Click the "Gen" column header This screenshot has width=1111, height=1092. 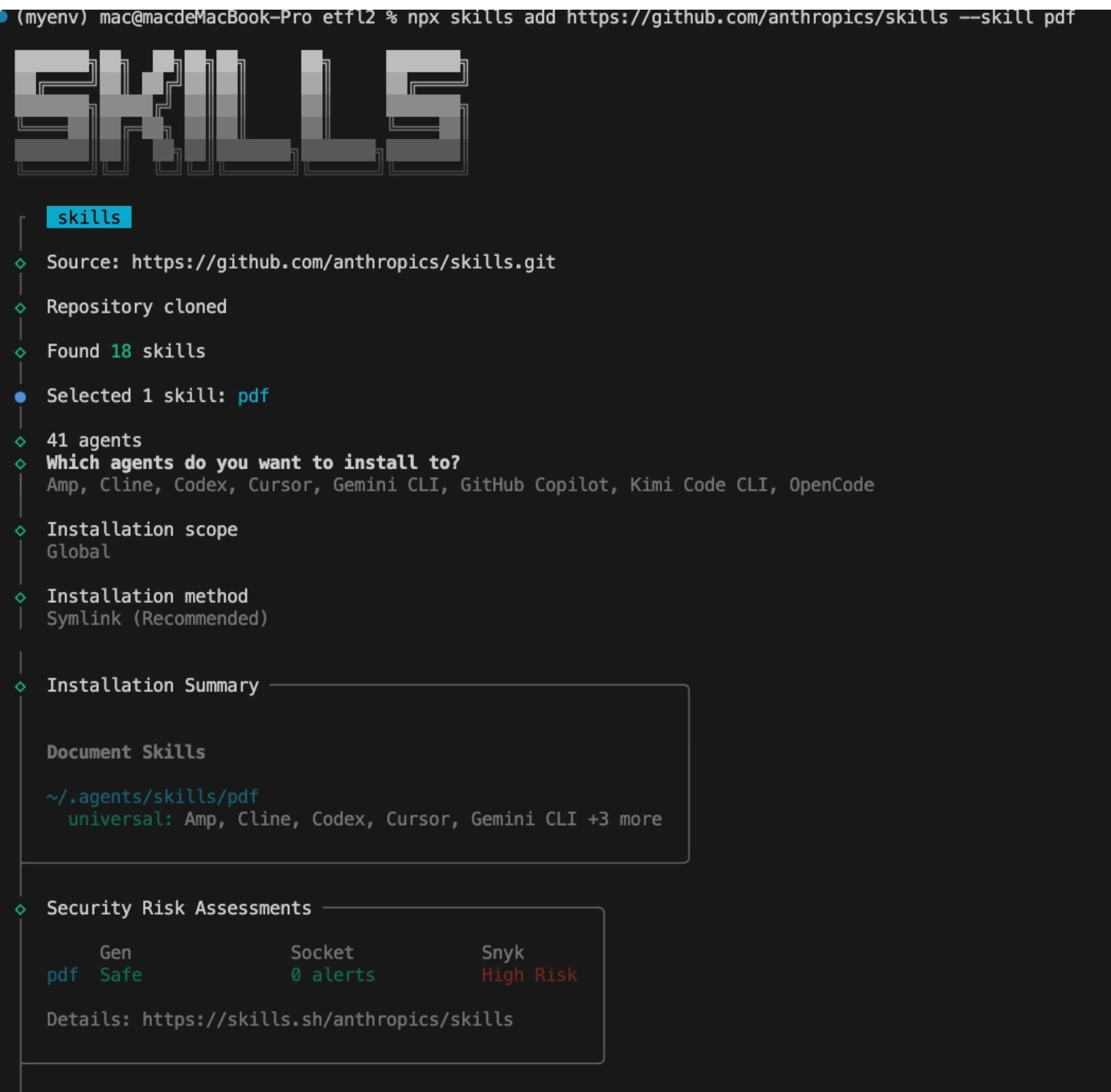pyautogui.click(x=116, y=953)
